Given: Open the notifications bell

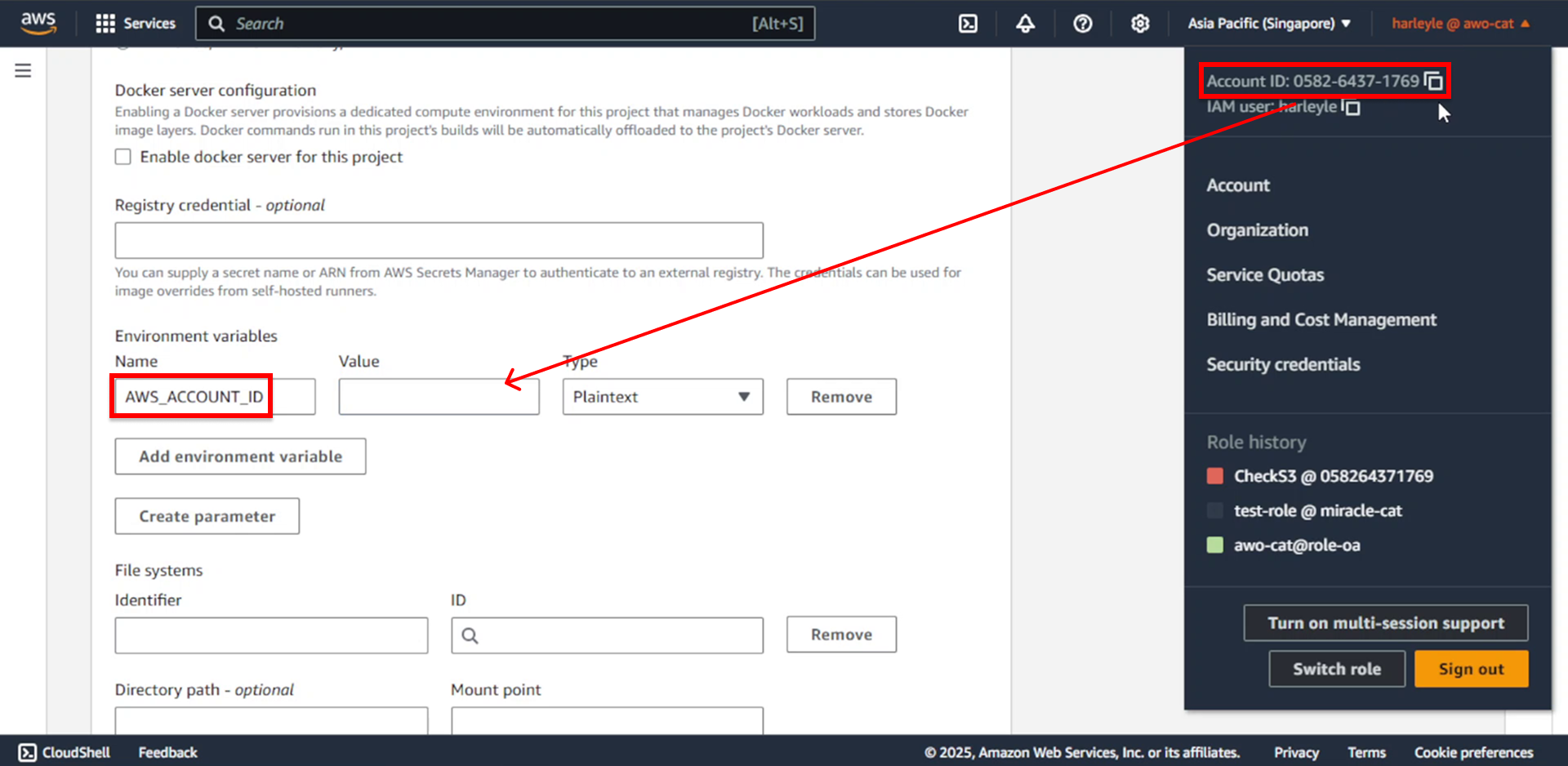Looking at the screenshot, I should point(1025,24).
